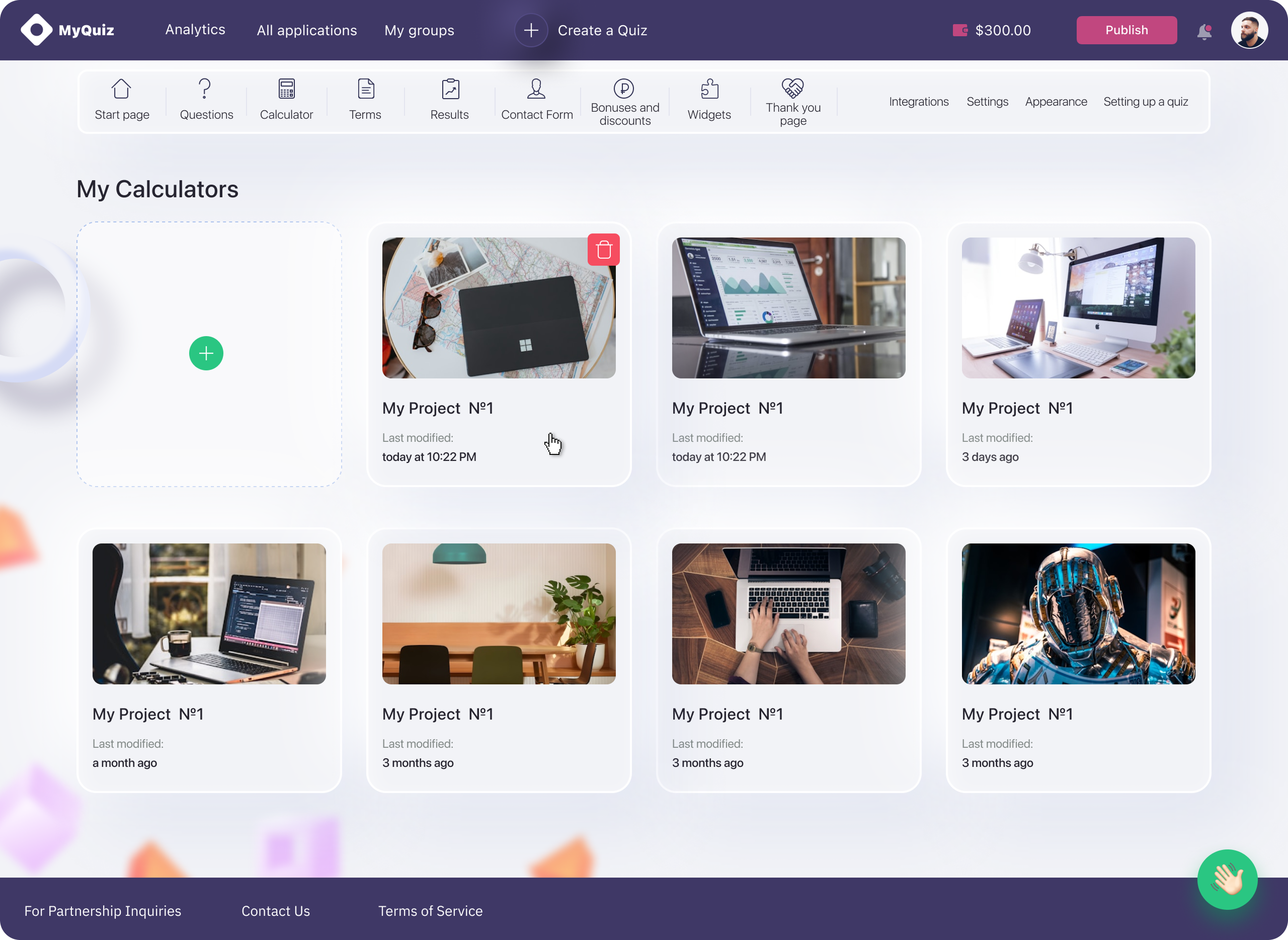Click the notification bell icon
The image size is (1288, 940).
[x=1204, y=31]
